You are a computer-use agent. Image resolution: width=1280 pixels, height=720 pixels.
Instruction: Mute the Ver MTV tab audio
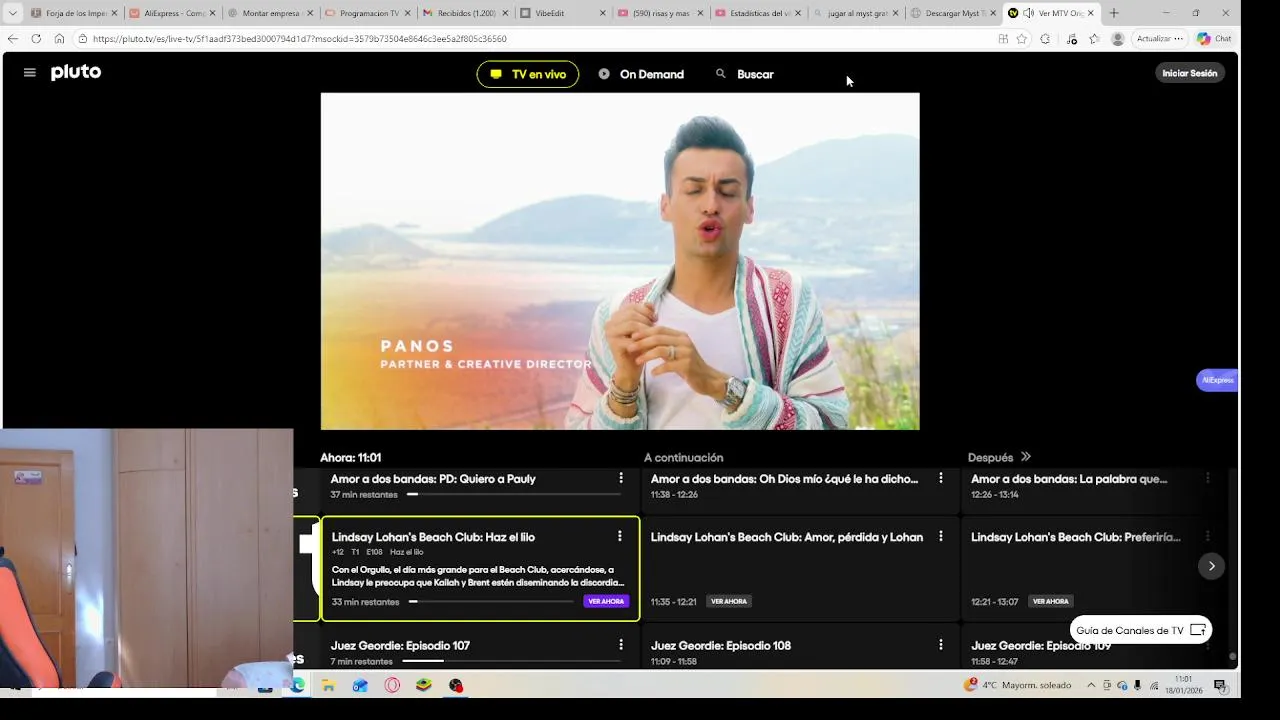(x=1028, y=13)
